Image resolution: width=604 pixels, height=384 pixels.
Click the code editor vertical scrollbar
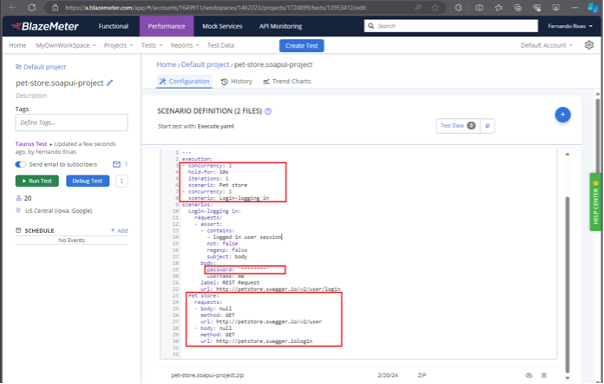coord(567,284)
